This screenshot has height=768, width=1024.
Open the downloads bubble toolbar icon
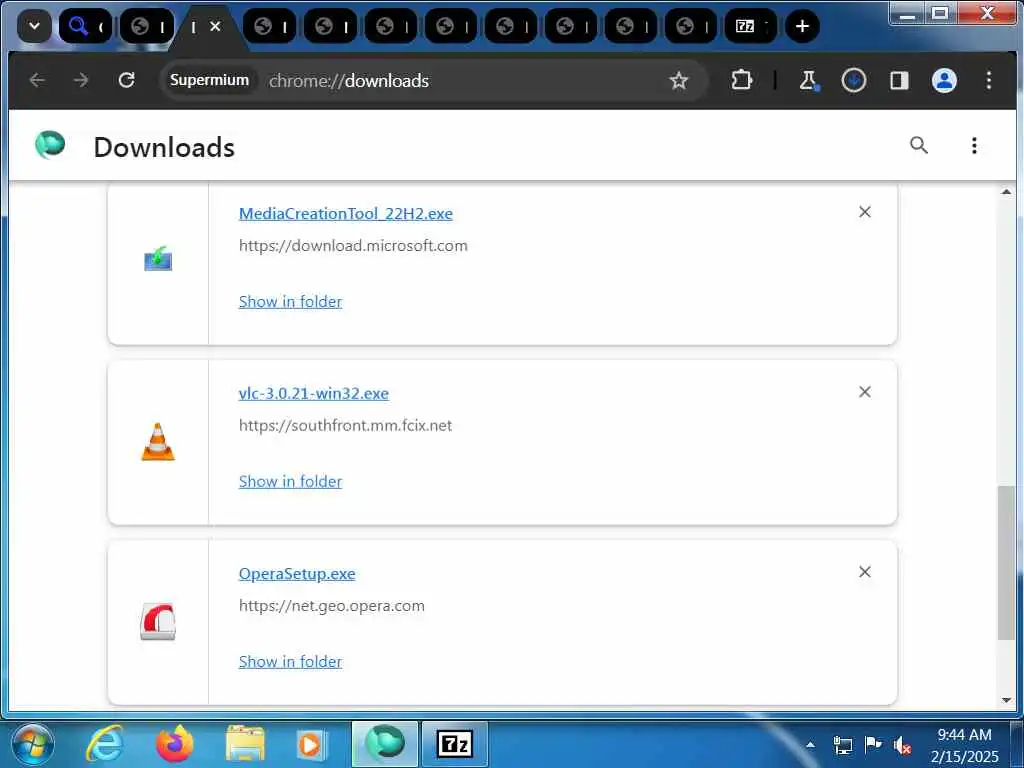(854, 80)
